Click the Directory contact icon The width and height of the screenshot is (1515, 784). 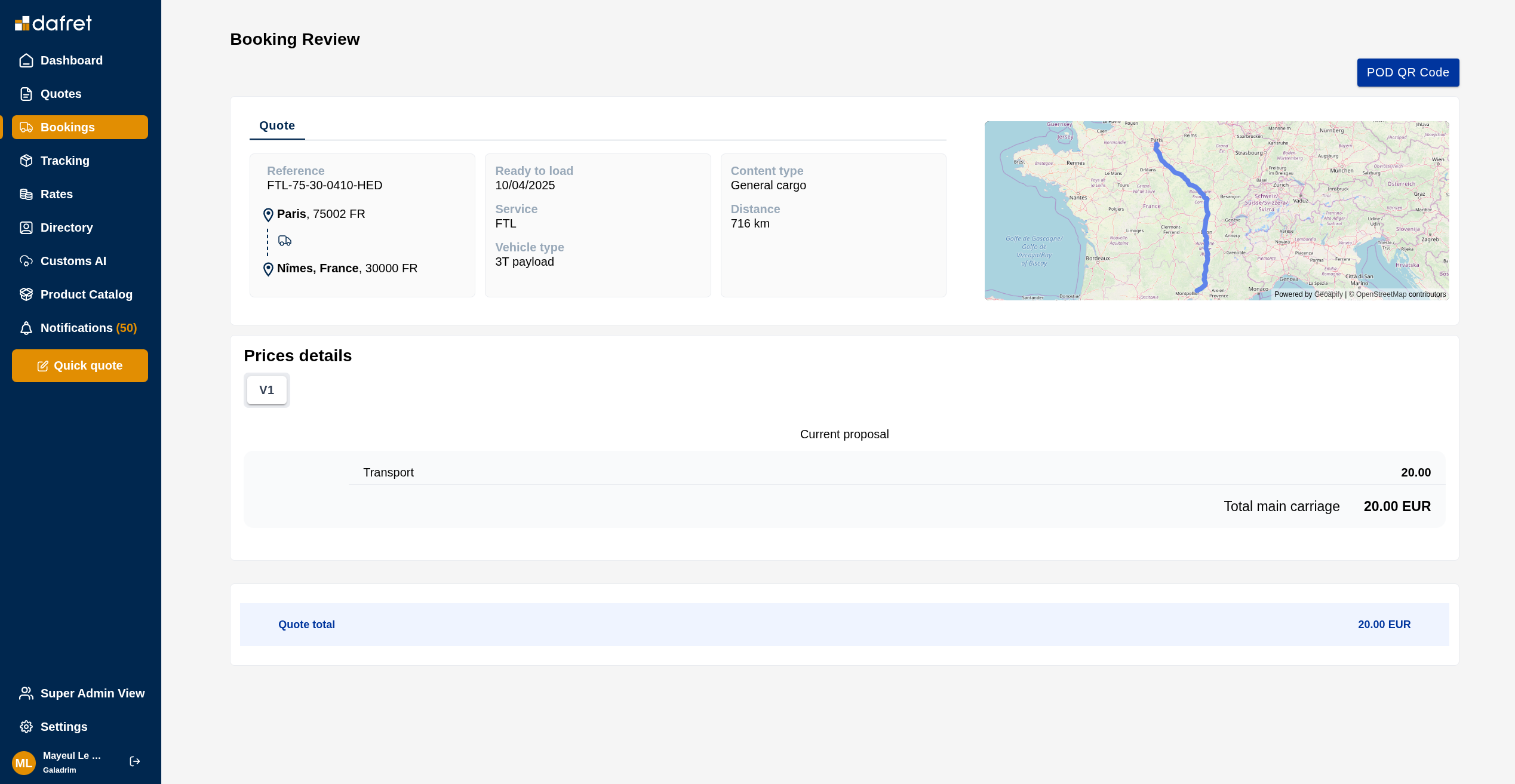coord(26,227)
